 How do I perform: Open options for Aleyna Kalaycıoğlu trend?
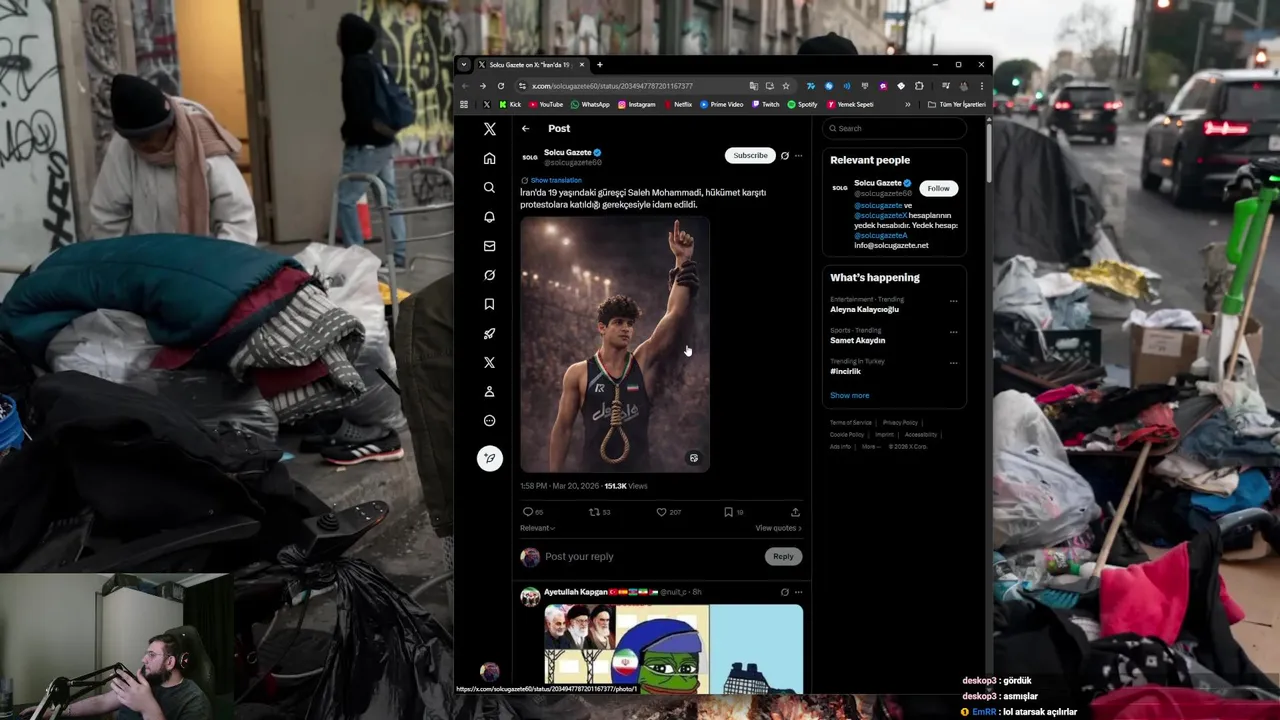[953, 301]
